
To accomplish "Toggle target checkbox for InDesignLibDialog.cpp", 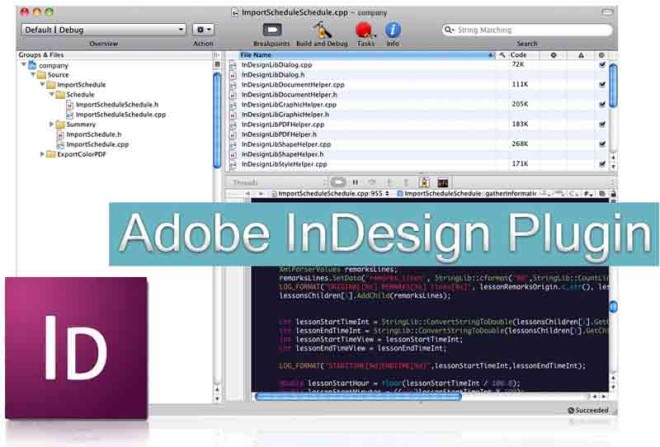I will coord(602,64).
